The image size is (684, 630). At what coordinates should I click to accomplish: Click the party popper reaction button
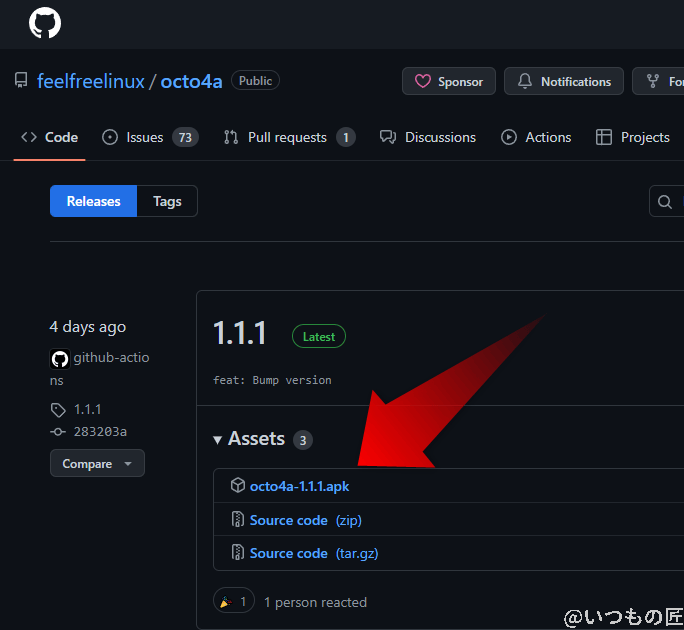pyautogui.click(x=233, y=602)
